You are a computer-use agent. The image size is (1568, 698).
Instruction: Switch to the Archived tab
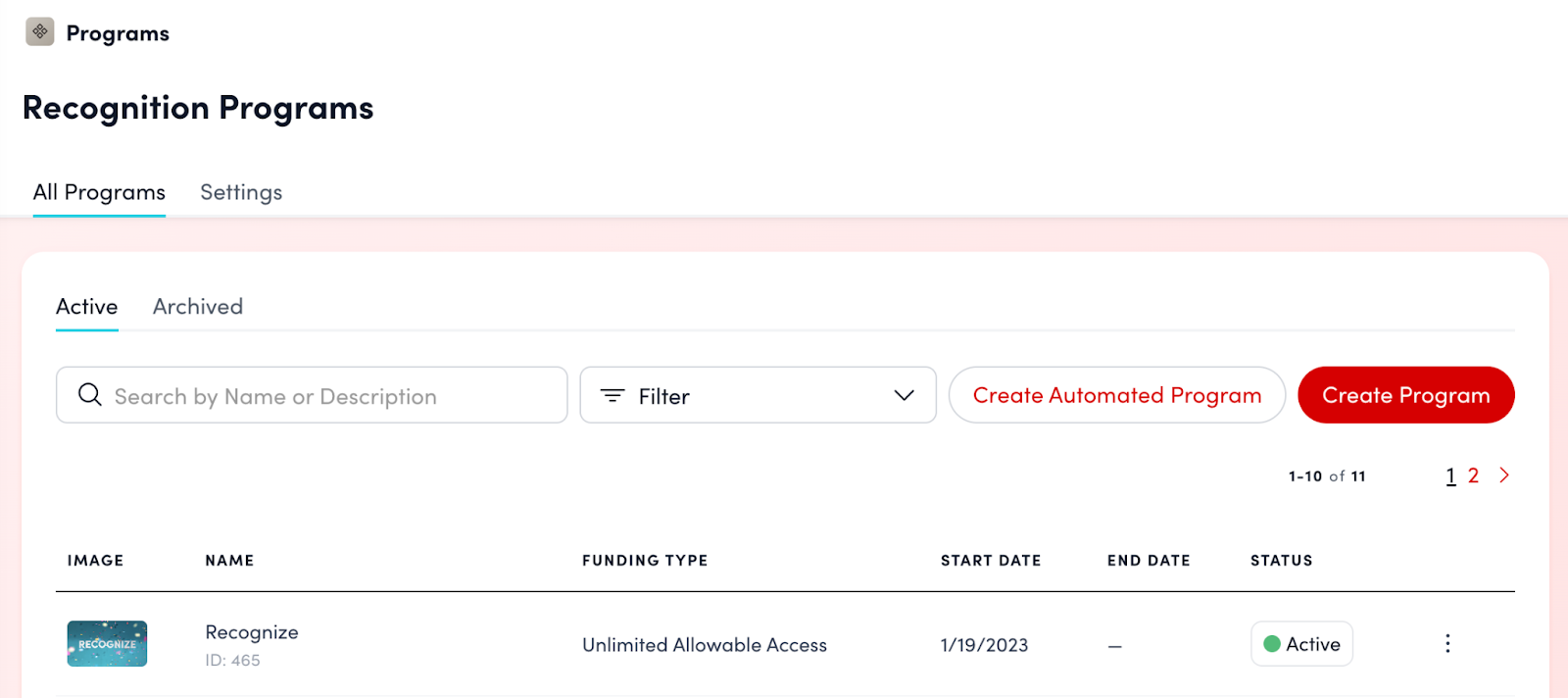coord(198,307)
